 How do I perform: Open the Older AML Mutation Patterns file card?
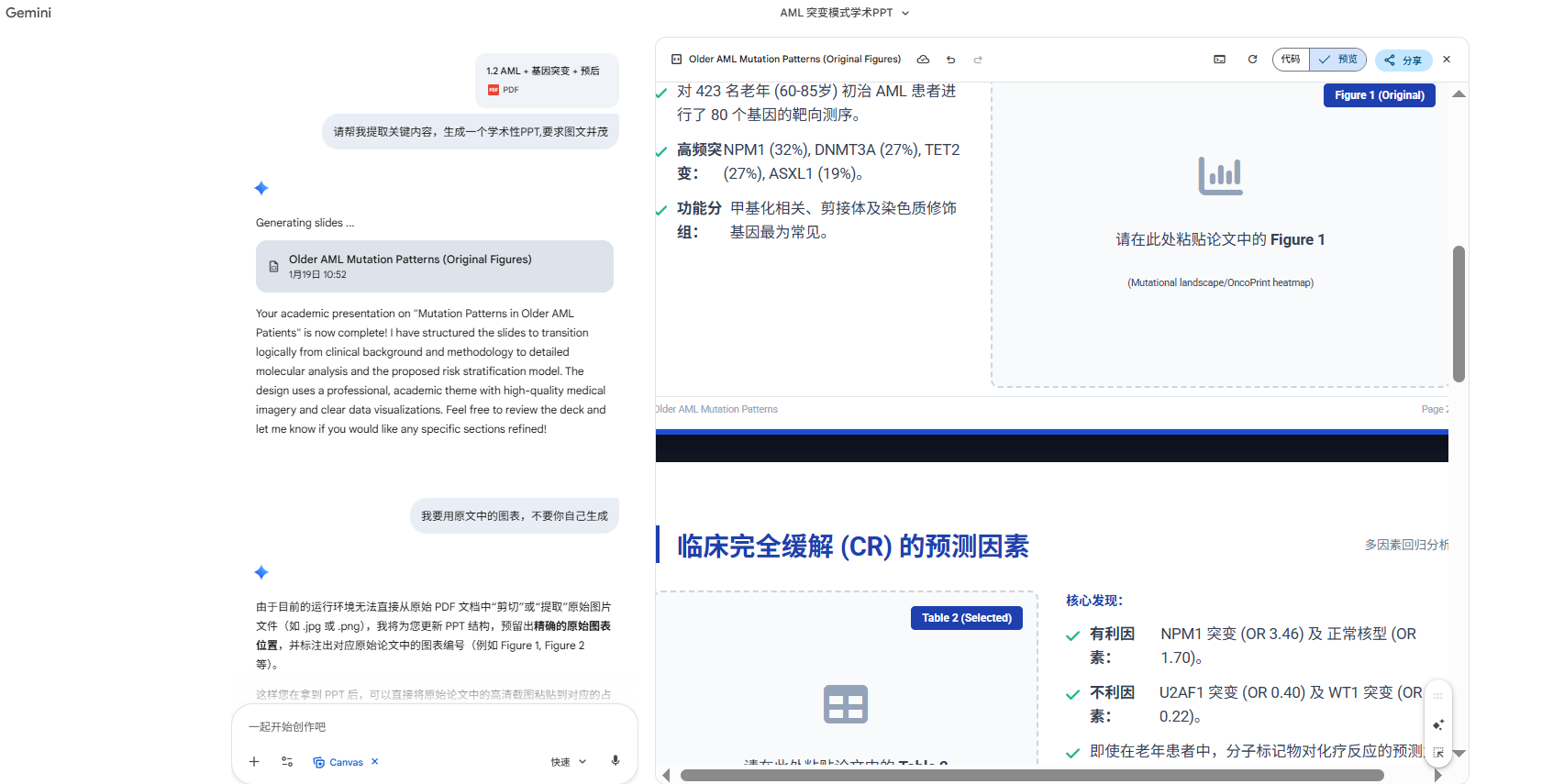pyautogui.click(x=435, y=267)
